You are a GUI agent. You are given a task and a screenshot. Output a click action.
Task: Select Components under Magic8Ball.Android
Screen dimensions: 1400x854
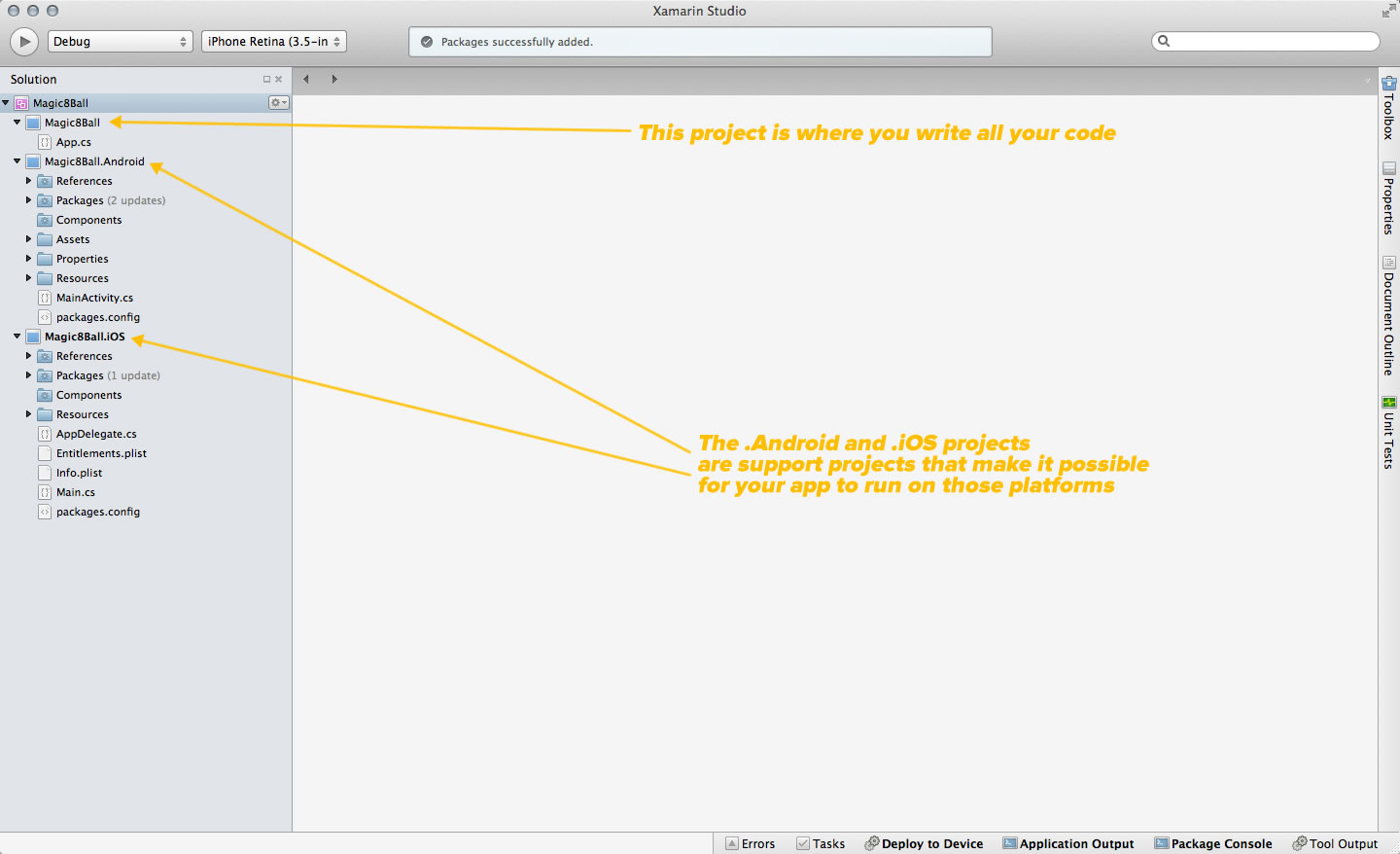89,220
